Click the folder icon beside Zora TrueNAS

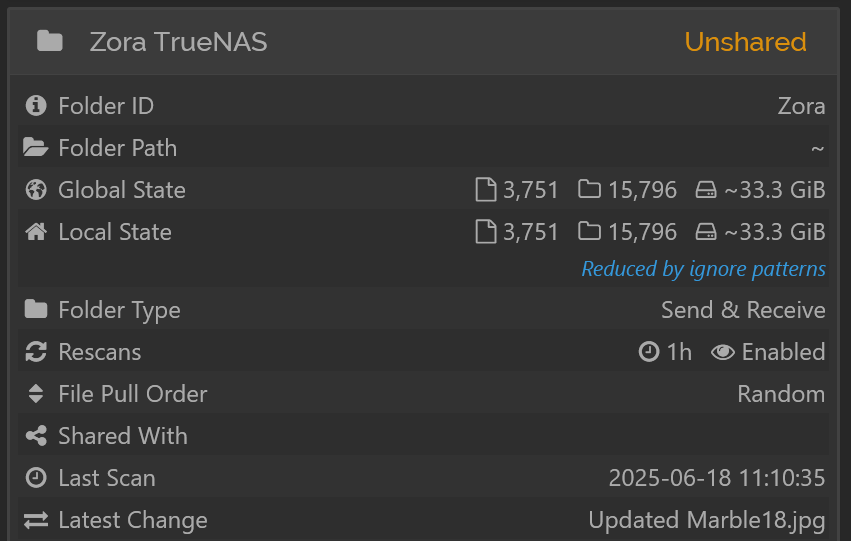[x=49, y=41]
